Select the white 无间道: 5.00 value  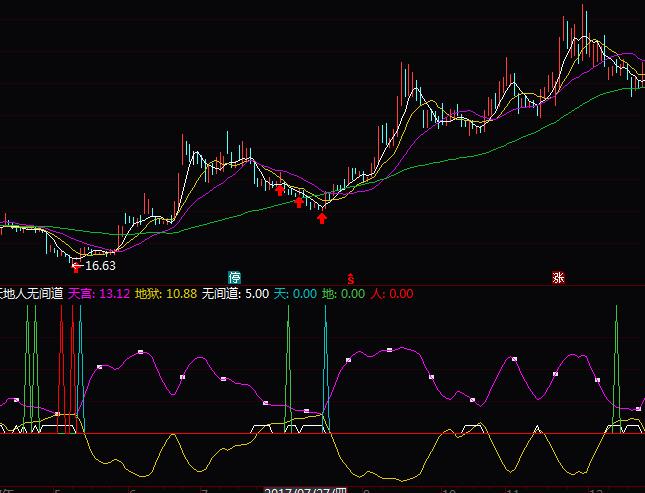click(235, 294)
